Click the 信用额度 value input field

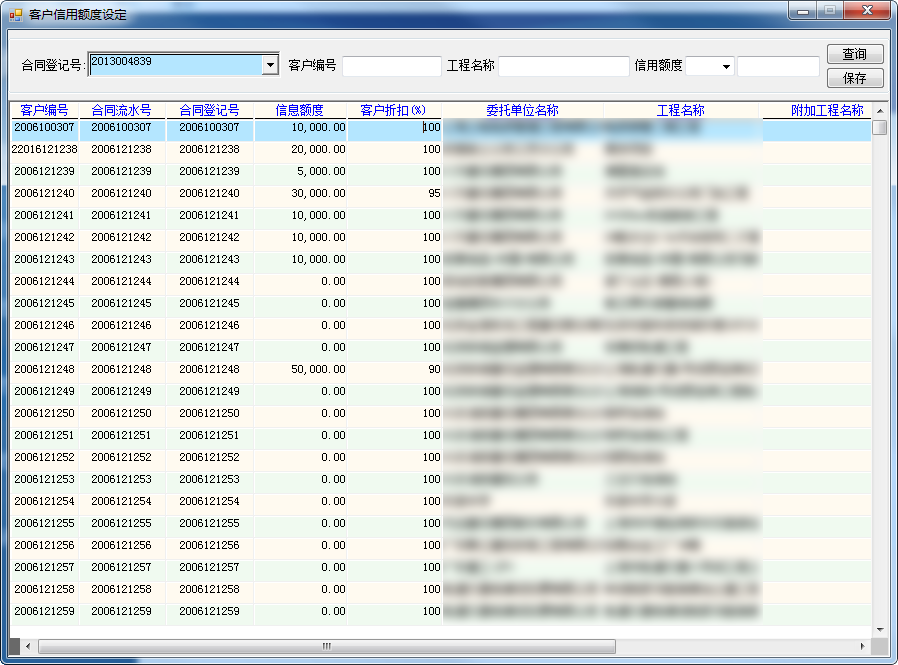click(x=777, y=66)
